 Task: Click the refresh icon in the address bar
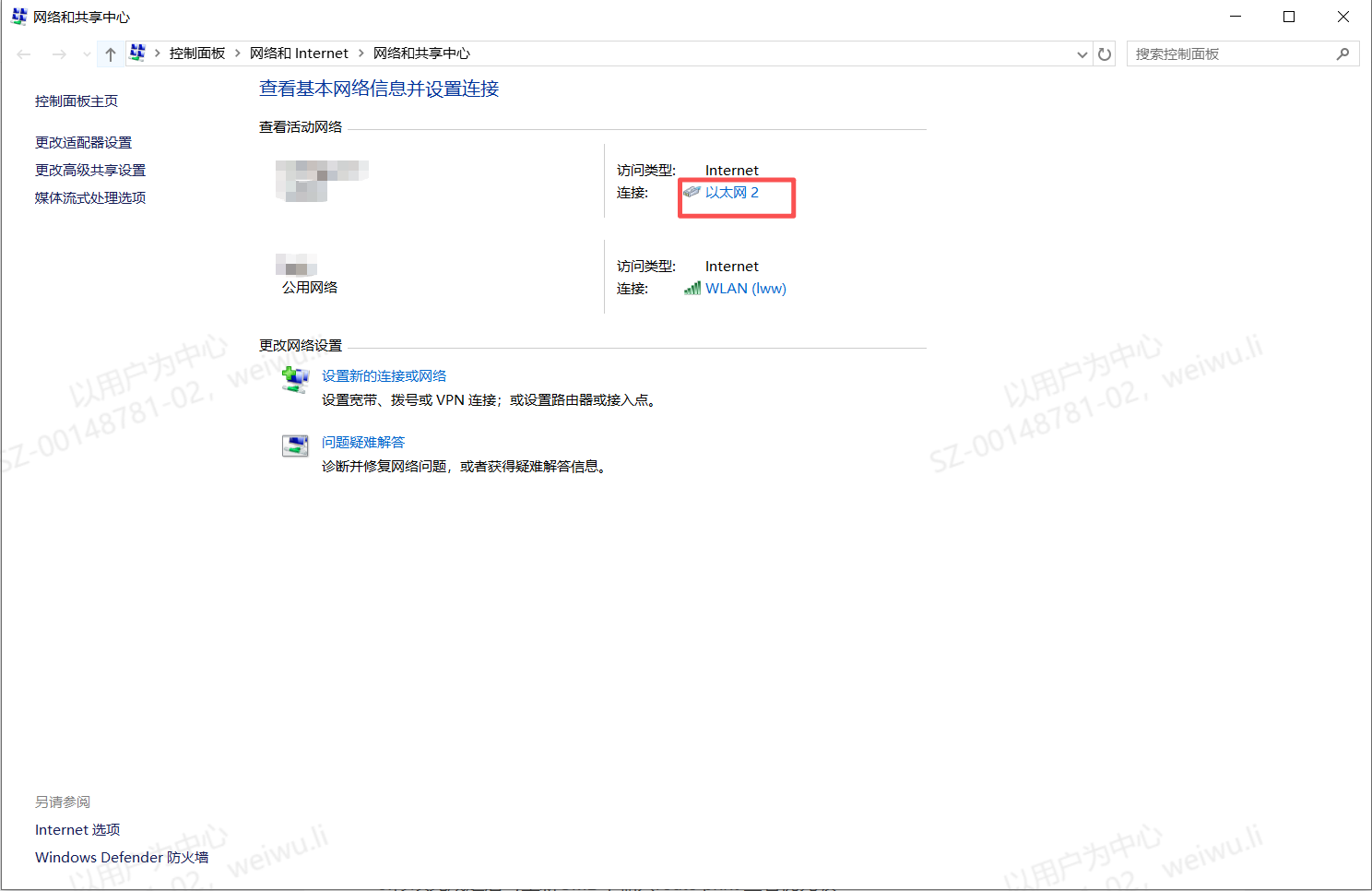(x=1105, y=53)
